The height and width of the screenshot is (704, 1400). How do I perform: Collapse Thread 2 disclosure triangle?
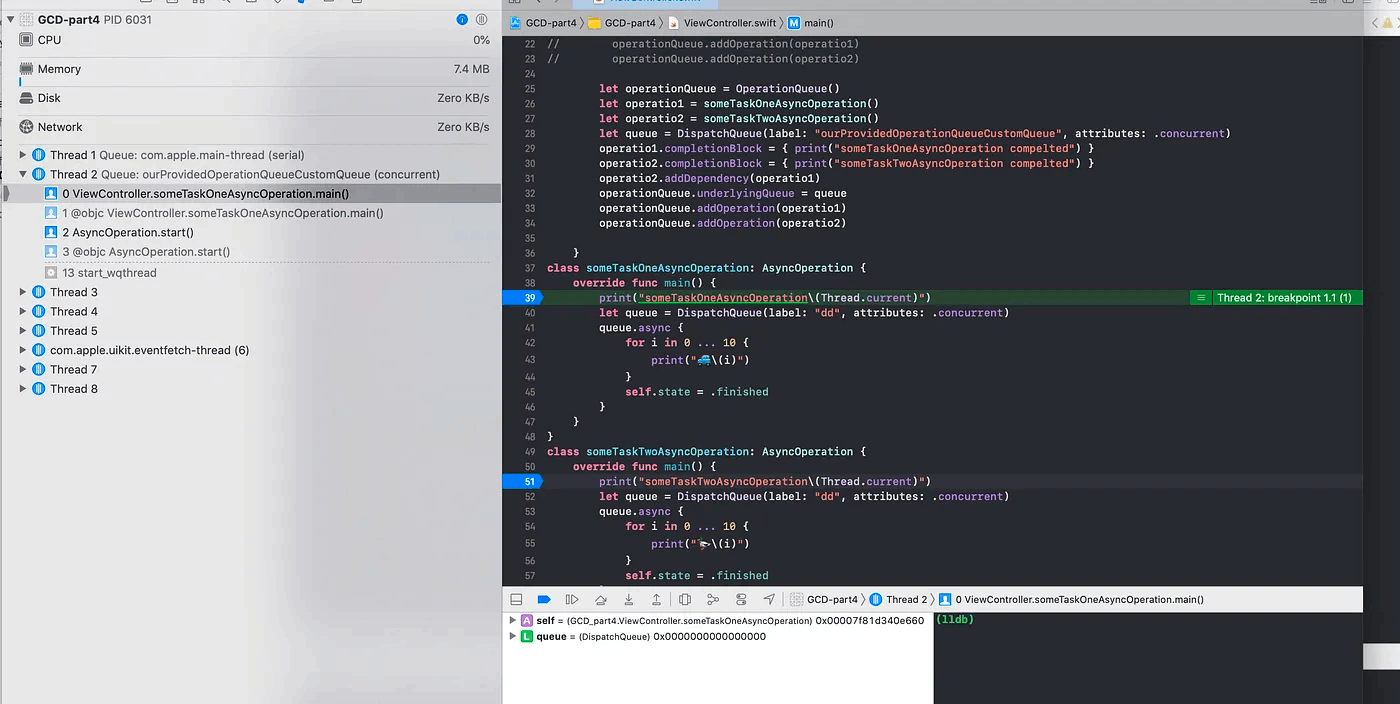(x=23, y=174)
